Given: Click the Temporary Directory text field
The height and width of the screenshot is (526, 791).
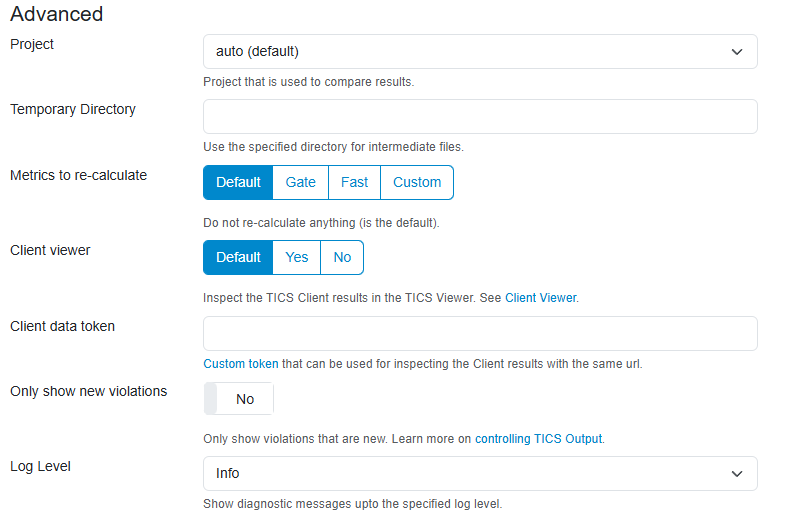Looking at the screenshot, I should tap(480, 116).
